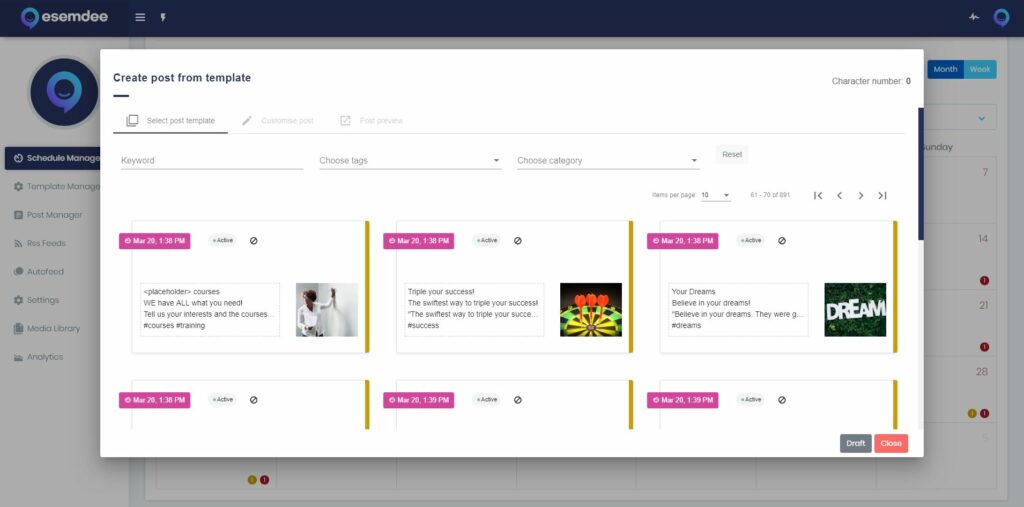
Task: Click the esemdee logo
Action: tap(64, 18)
